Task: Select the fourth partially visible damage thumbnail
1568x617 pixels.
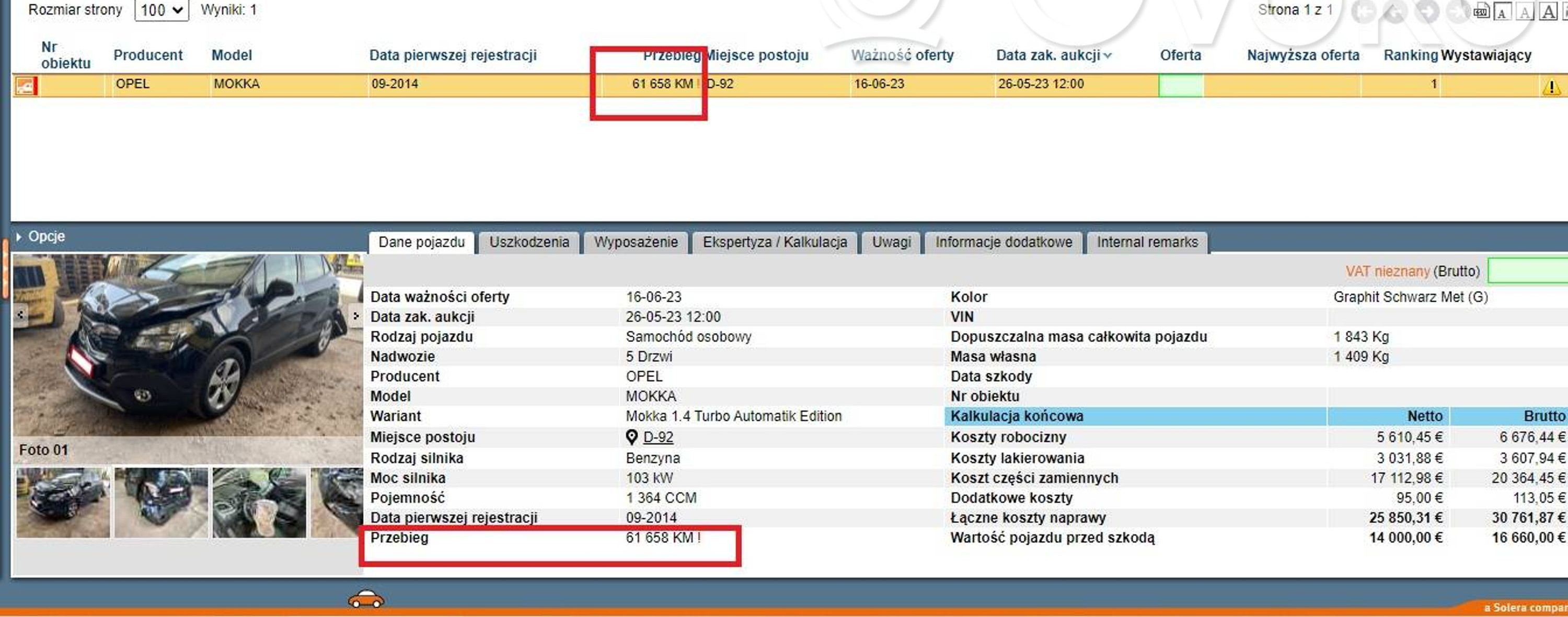Action: 337,502
